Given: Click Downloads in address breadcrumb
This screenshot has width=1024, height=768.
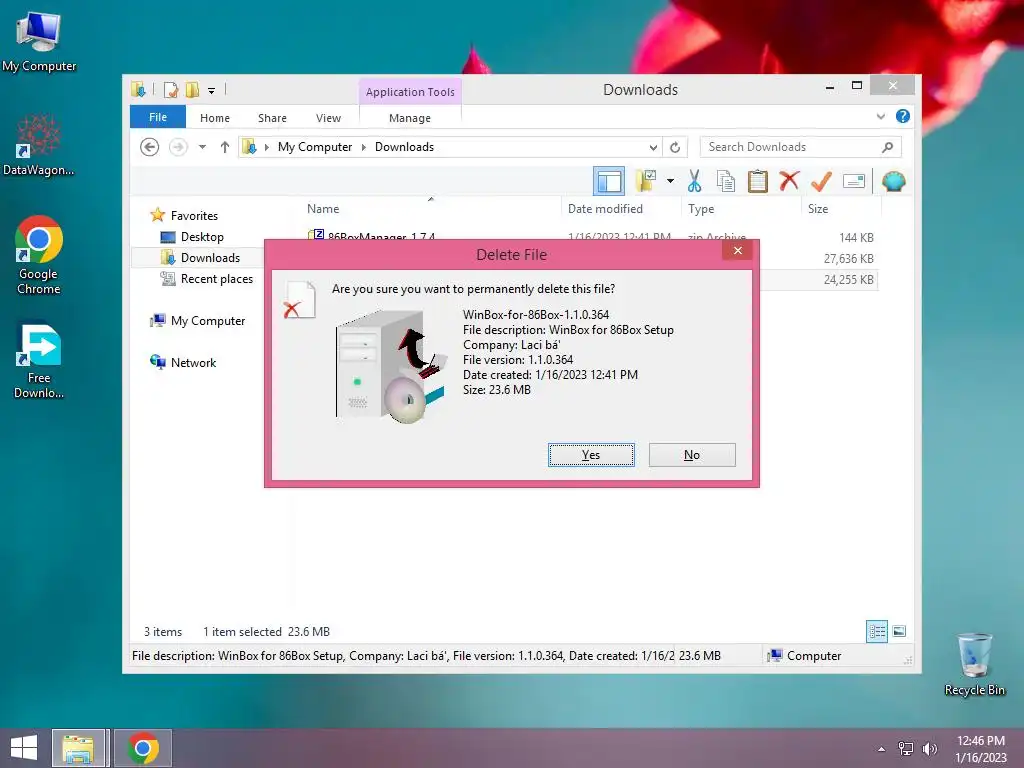Looking at the screenshot, I should pos(404,147).
